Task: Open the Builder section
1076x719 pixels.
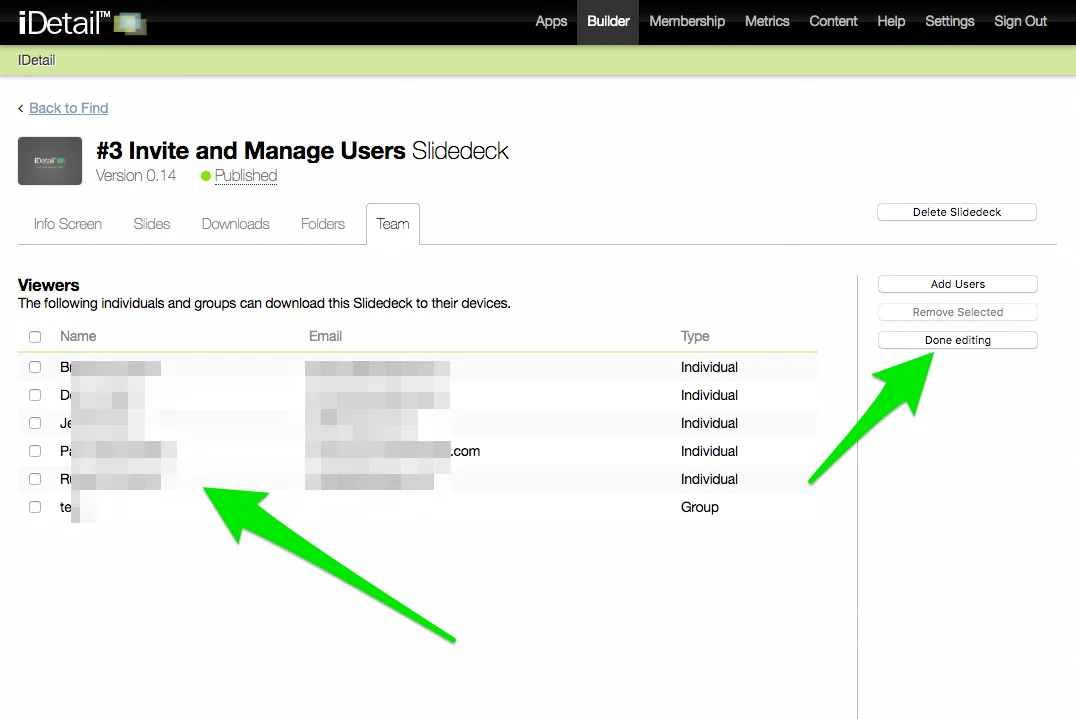Action: [608, 21]
